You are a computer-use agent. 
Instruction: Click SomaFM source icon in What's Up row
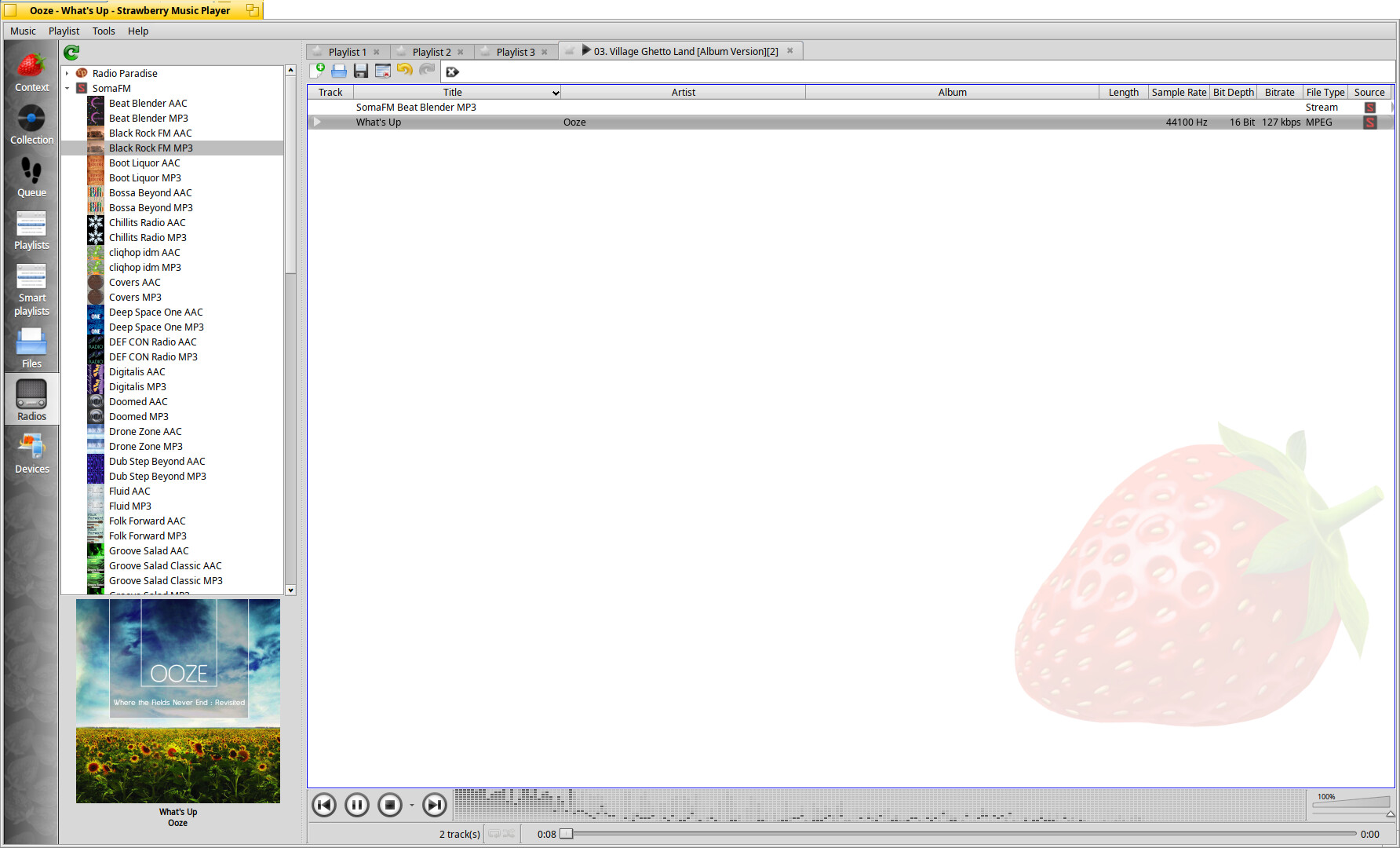[x=1370, y=122]
